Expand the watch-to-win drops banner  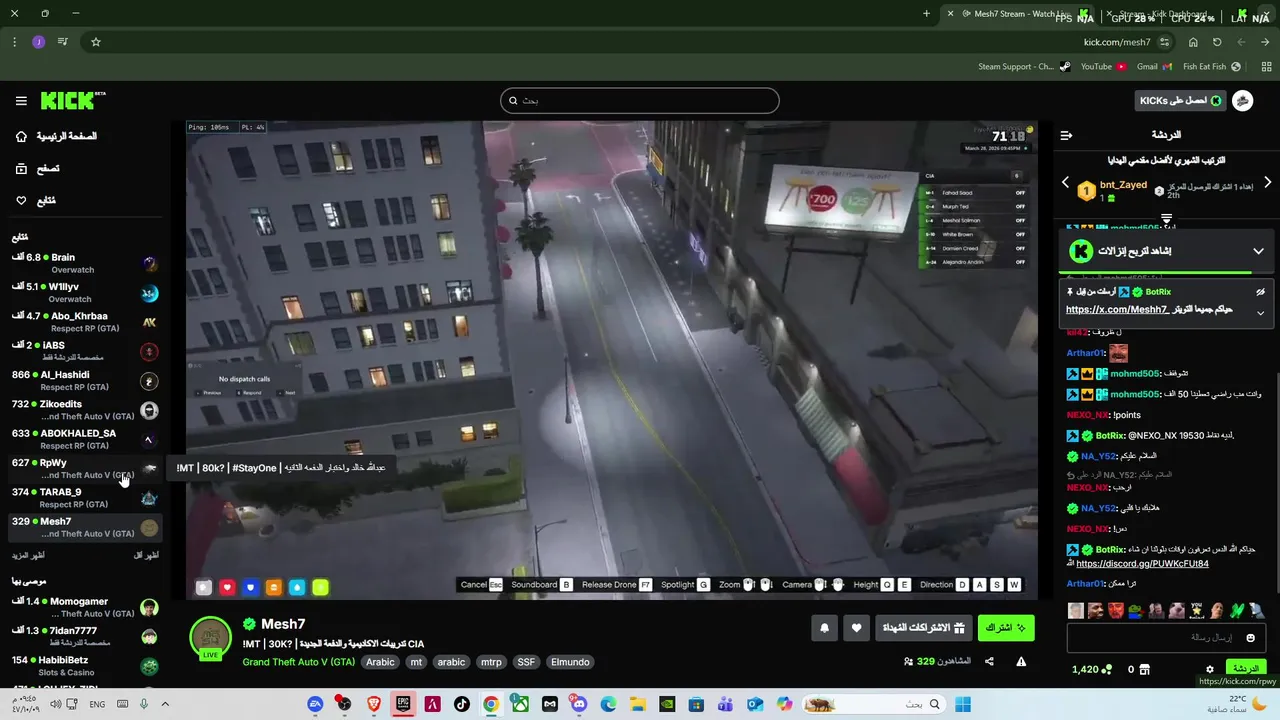[1258, 251]
